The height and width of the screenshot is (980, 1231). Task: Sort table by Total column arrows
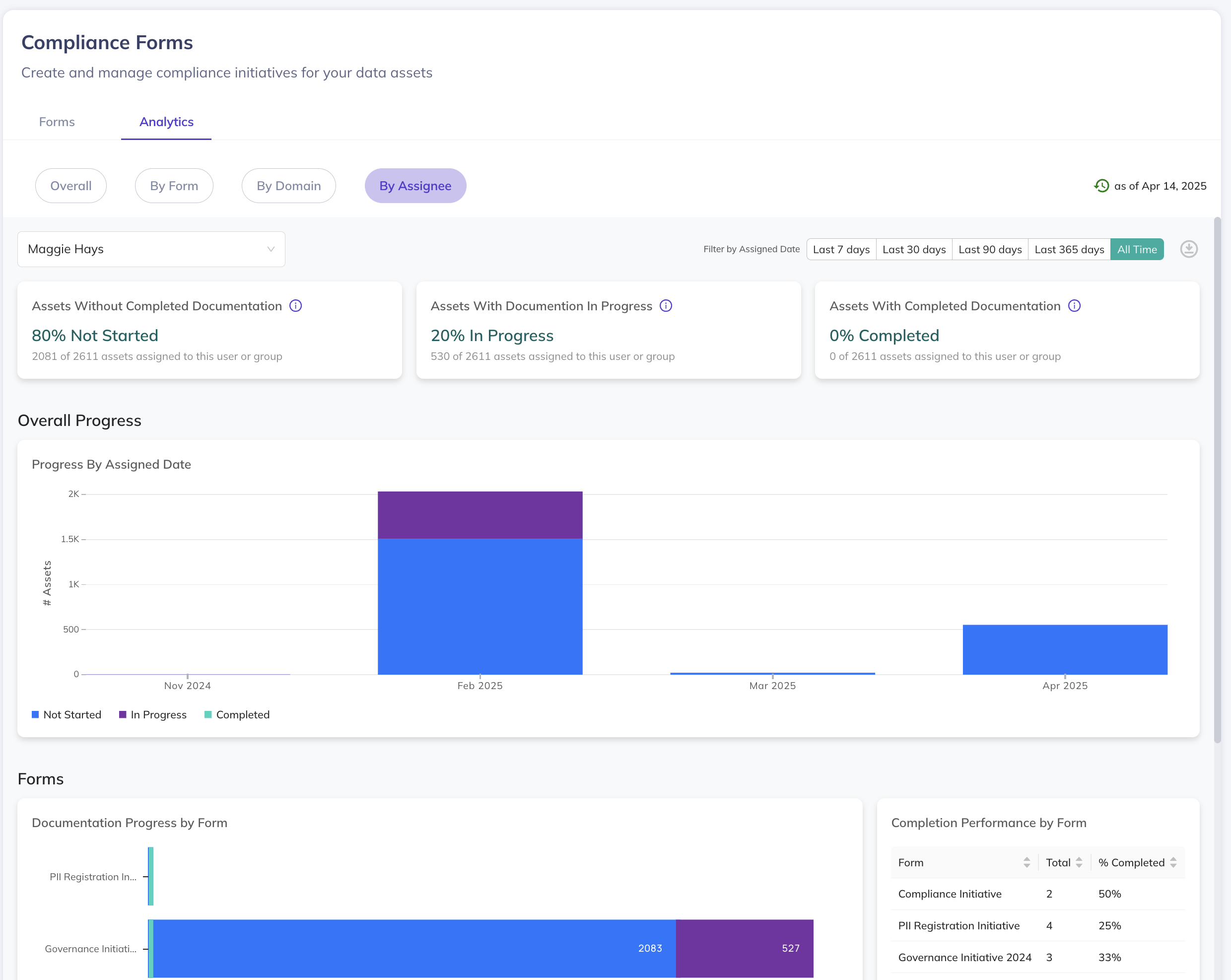pos(1079,862)
